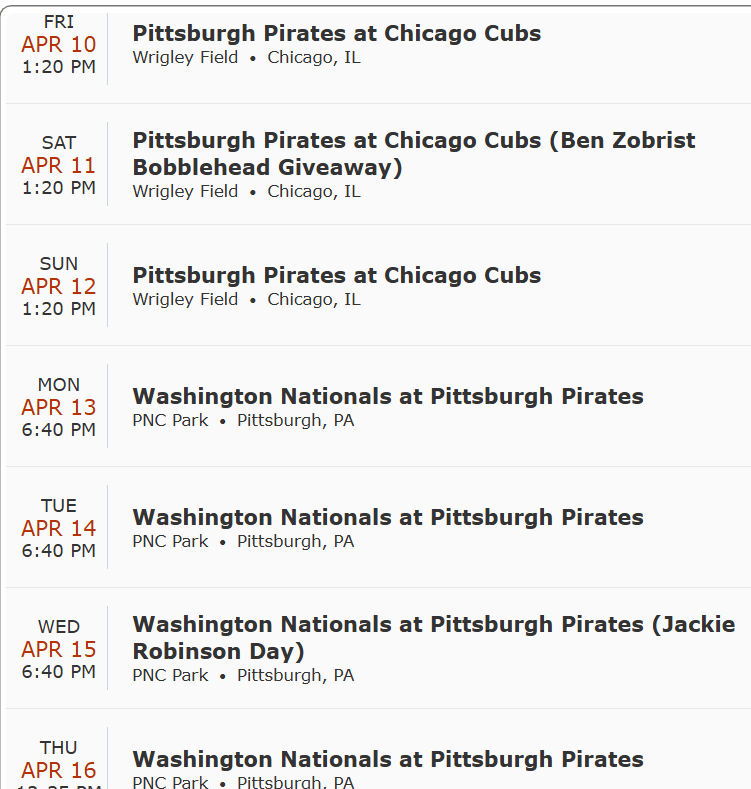Open the Ben Zobrist Bobblehead Giveaway game

413,153
